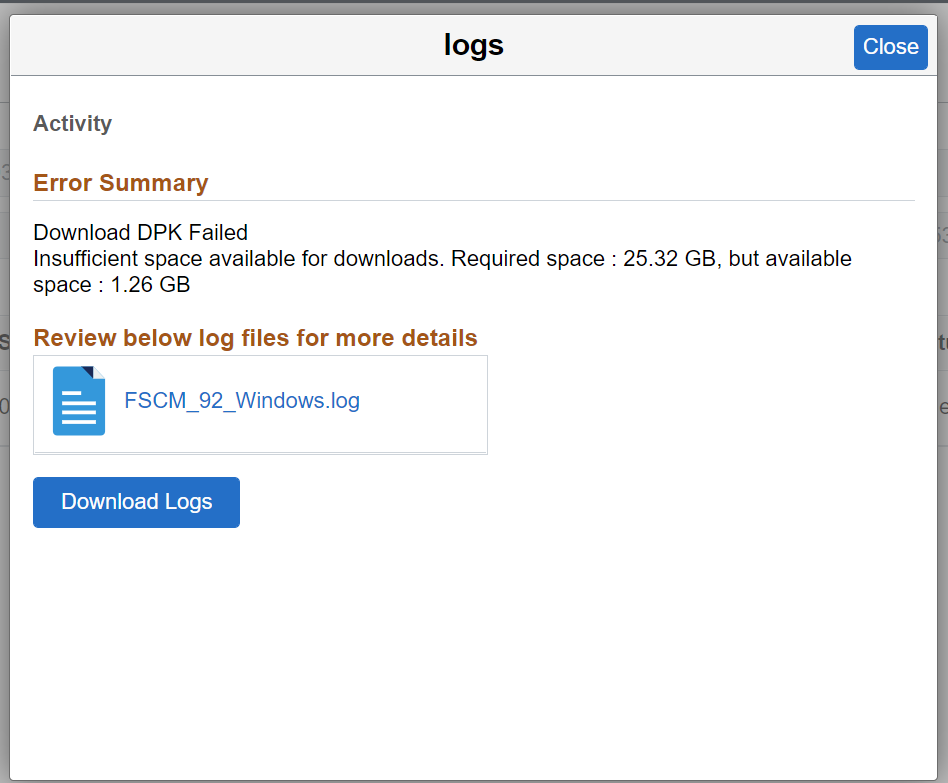948x783 pixels.
Task: Open the FSCM_92_Windows.log link
Action: [242, 401]
